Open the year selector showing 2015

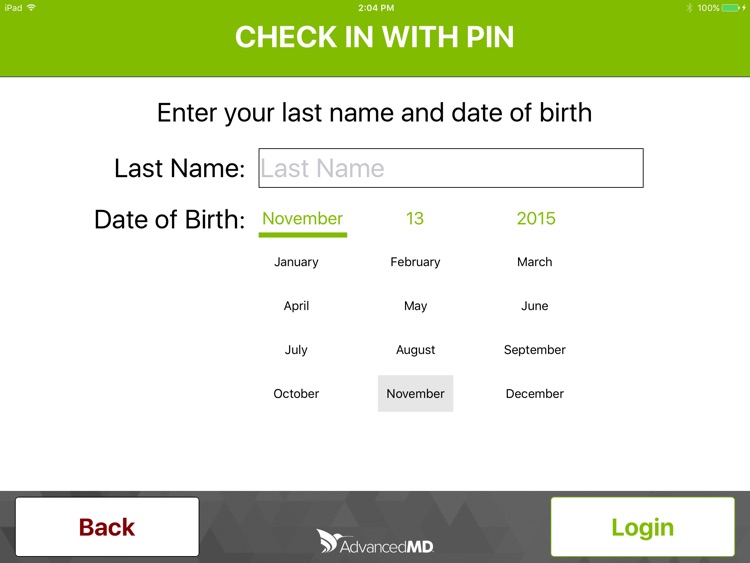coord(536,219)
